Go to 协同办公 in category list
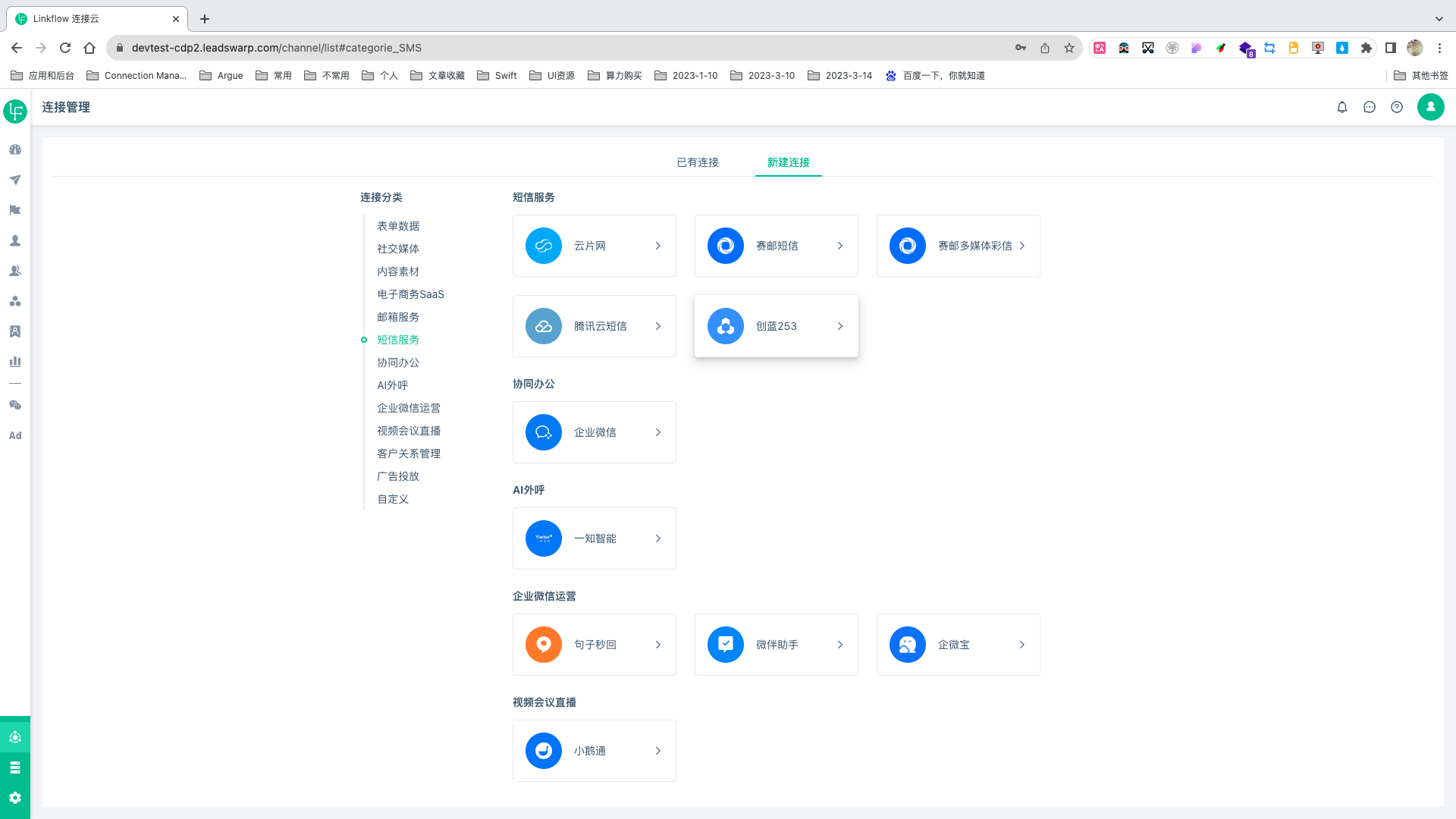This screenshot has height=819, width=1456. 398,362
